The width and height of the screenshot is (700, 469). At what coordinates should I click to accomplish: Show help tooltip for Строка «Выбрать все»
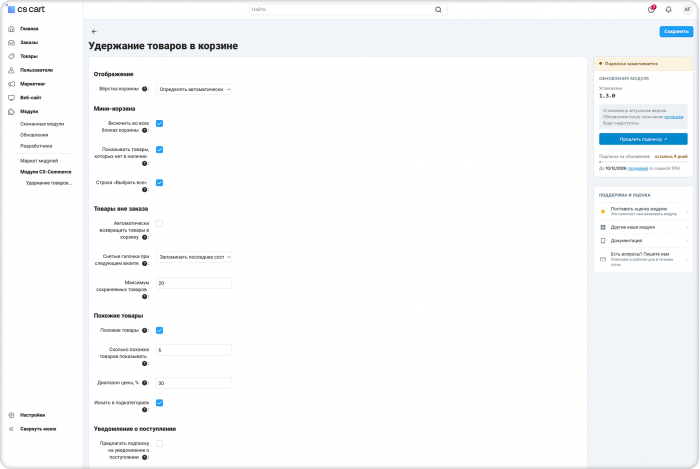[145, 190]
